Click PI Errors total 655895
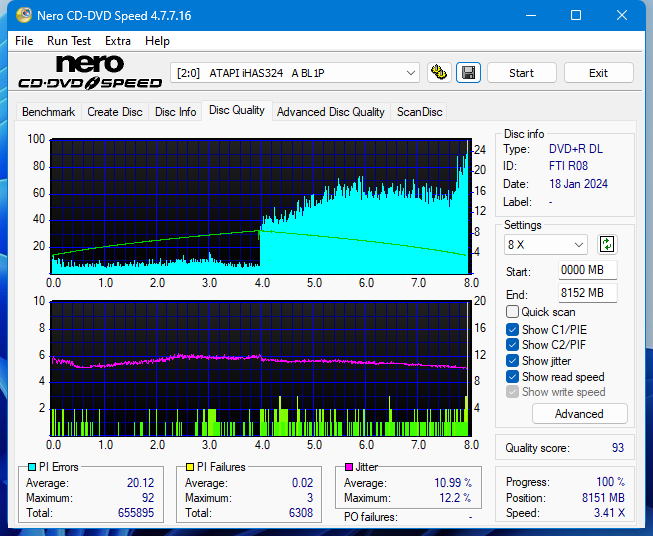The image size is (653, 536). pyautogui.click(x=136, y=513)
